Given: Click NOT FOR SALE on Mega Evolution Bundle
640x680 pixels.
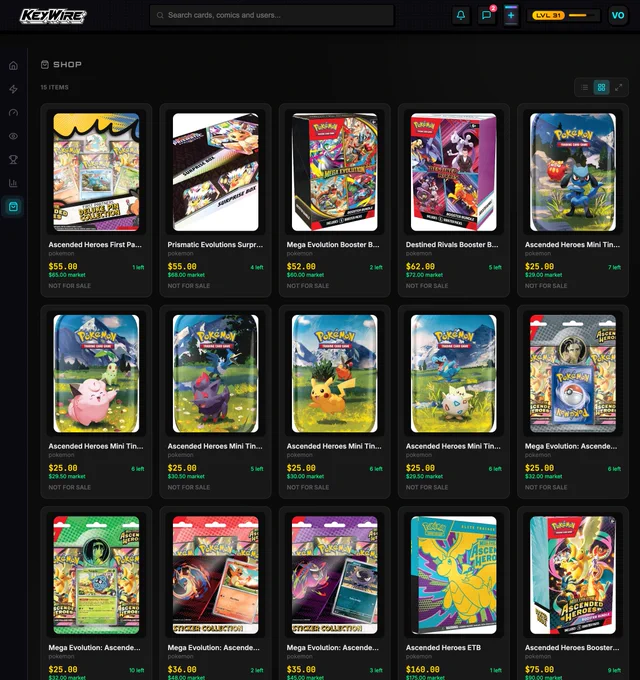Looking at the screenshot, I should pyautogui.click(x=307, y=286).
